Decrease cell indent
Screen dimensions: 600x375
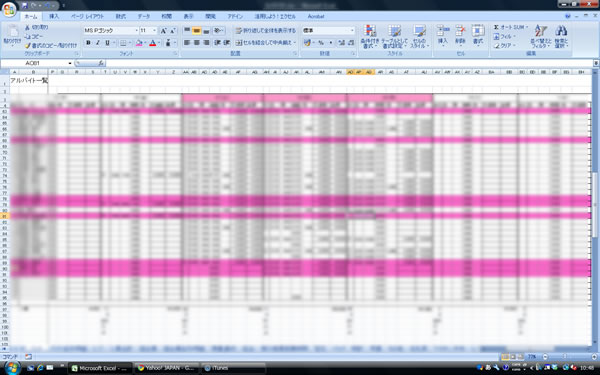[217, 43]
